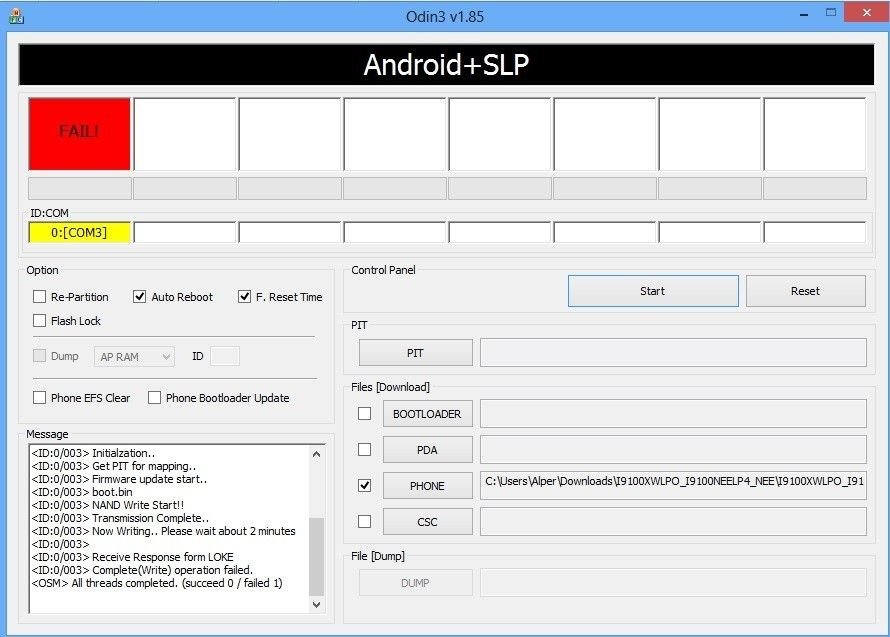
Task: Click the Android+SLP banner
Action: (446, 65)
